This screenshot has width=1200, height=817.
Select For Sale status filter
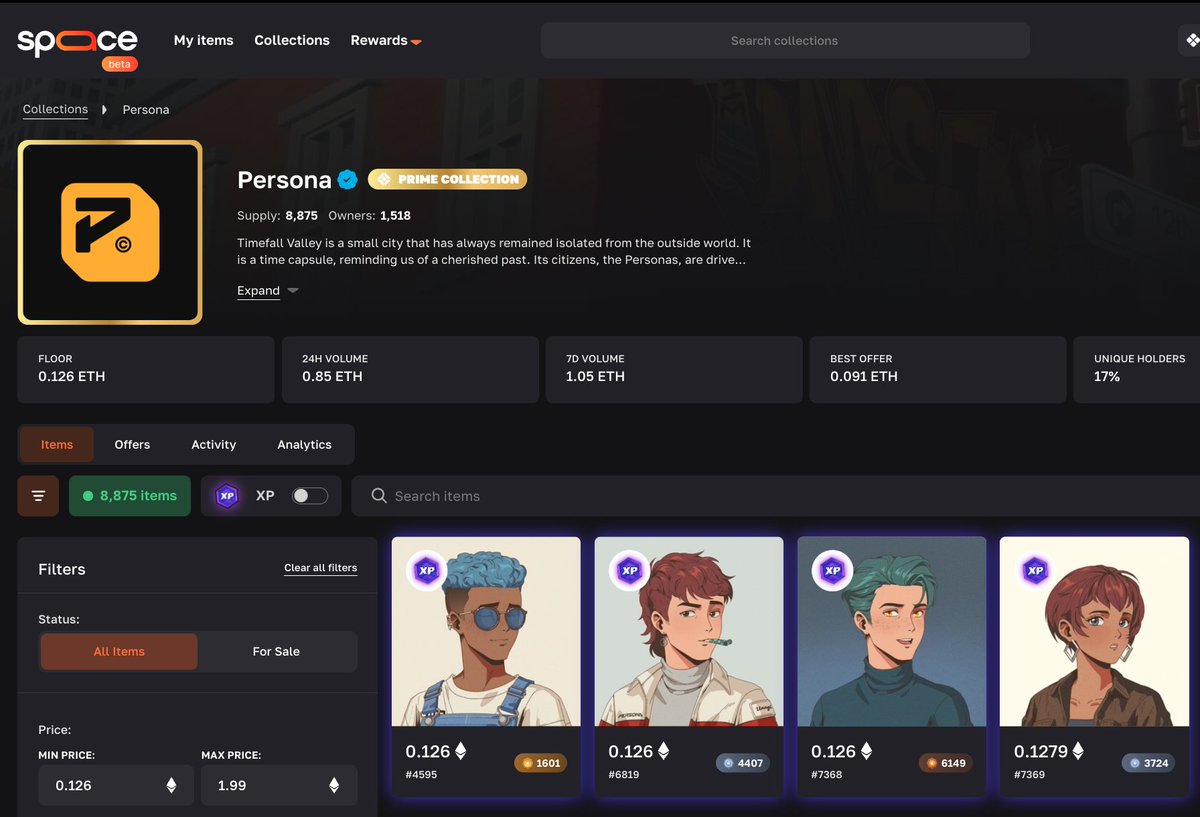point(276,652)
